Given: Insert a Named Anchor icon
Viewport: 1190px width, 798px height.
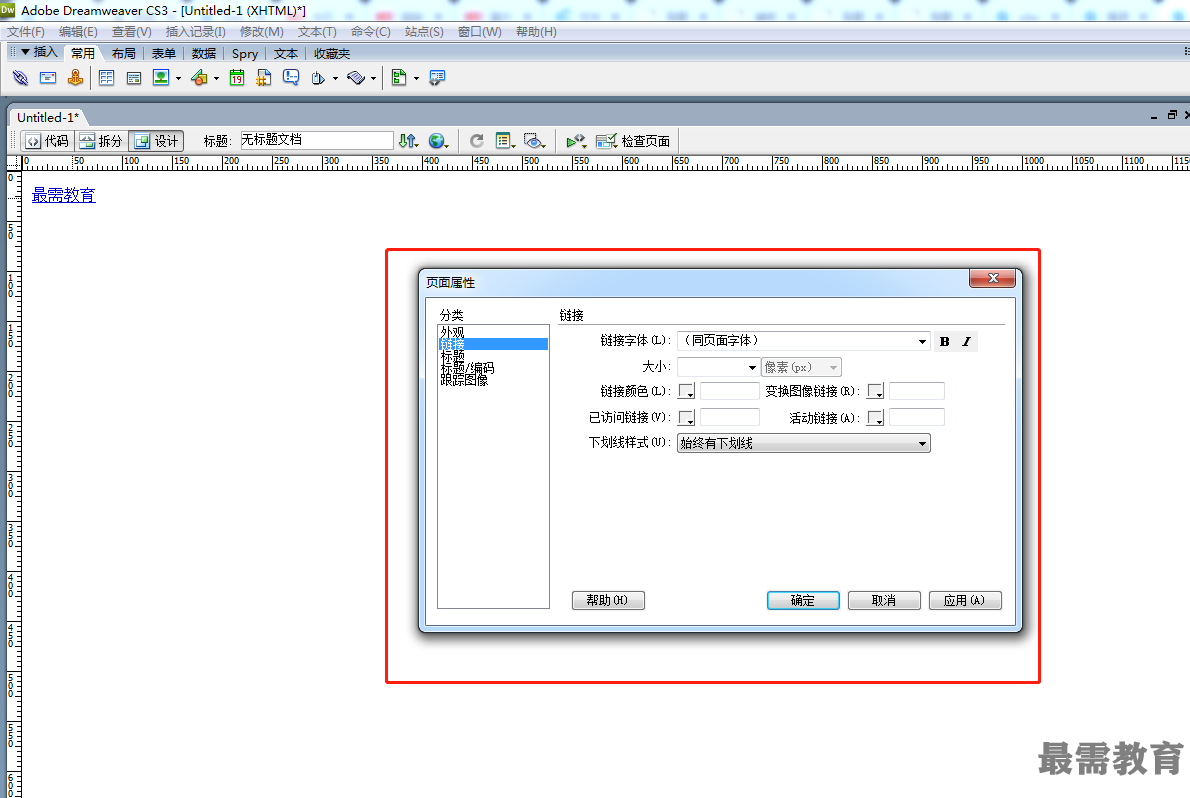Looking at the screenshot, I should tap(75, 77).
